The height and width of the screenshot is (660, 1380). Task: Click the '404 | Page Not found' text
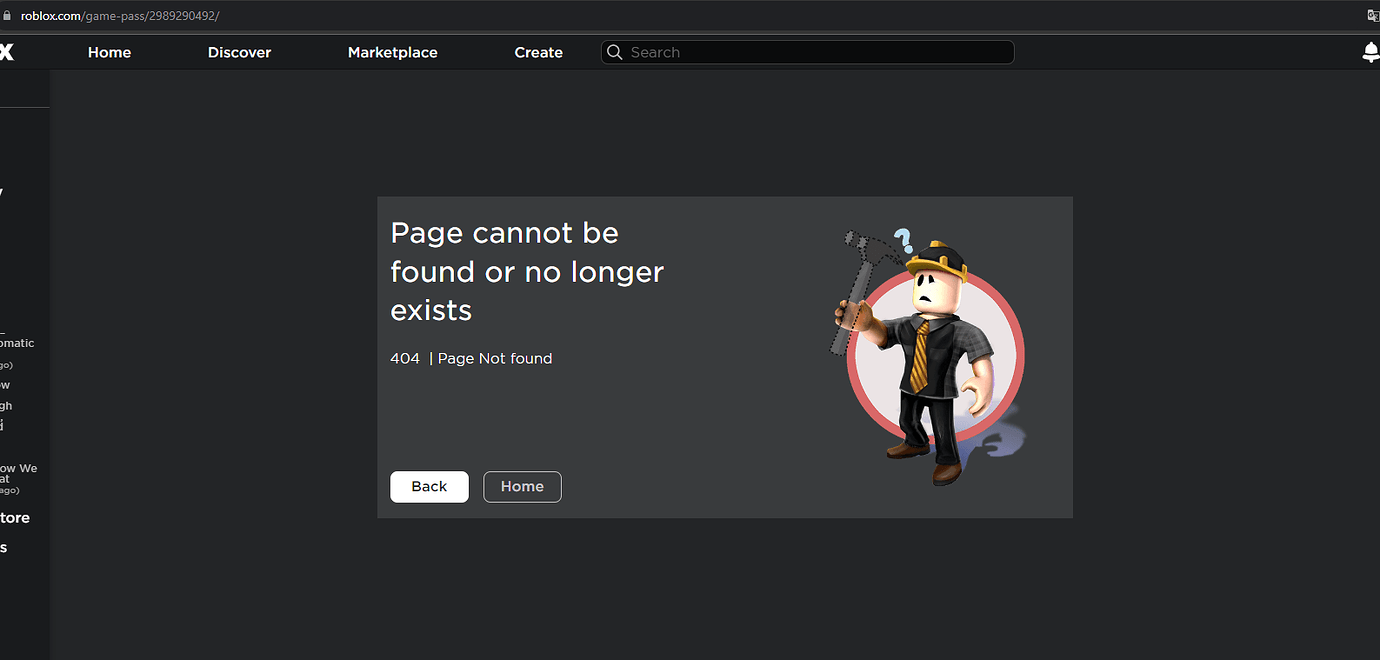point(471,358)
